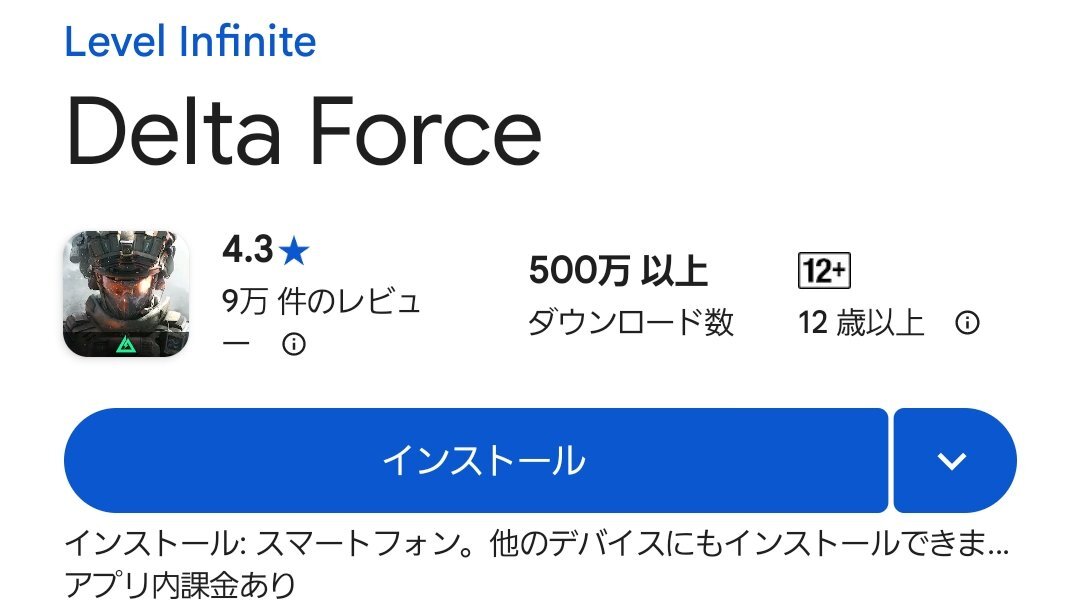Click the info icon beside 12 歳以上

coord(967,323)
